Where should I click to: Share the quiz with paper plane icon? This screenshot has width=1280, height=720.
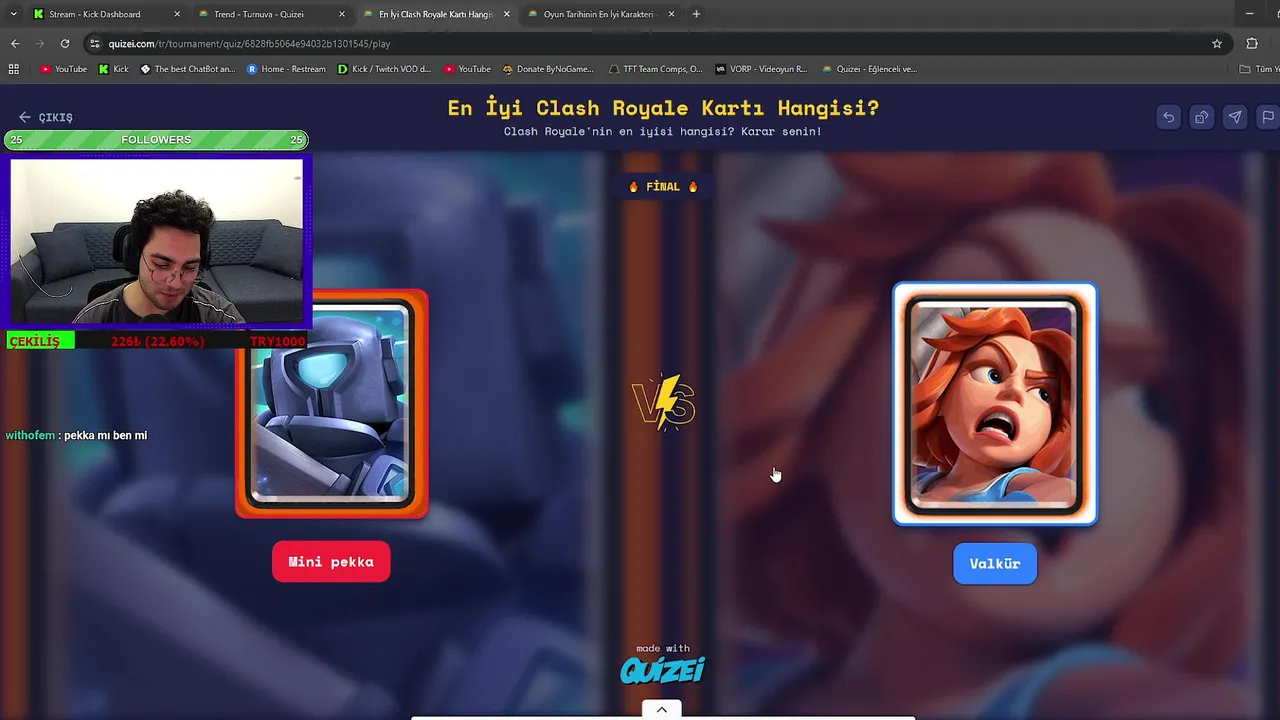pyautogui.click(x=1235, y=117)
